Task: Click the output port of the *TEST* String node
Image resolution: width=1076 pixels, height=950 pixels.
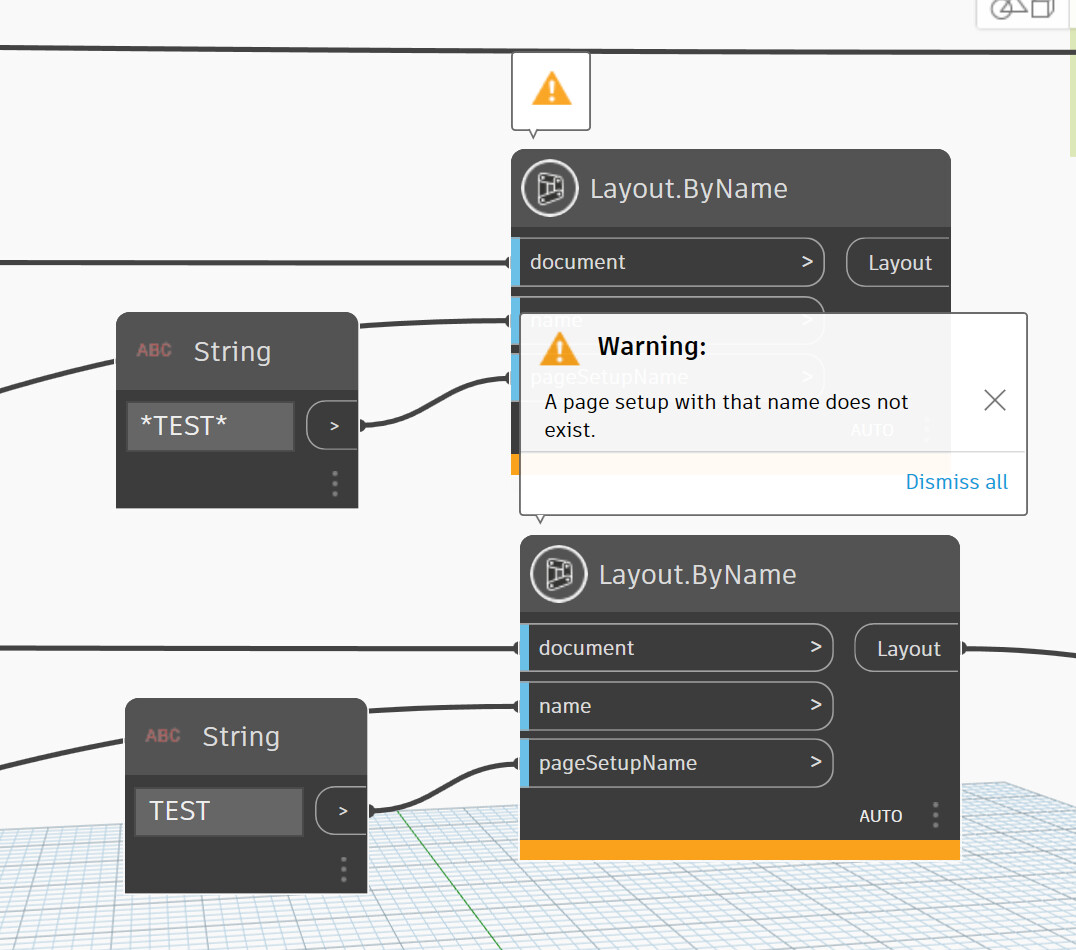Action: (x=332, y=426)
